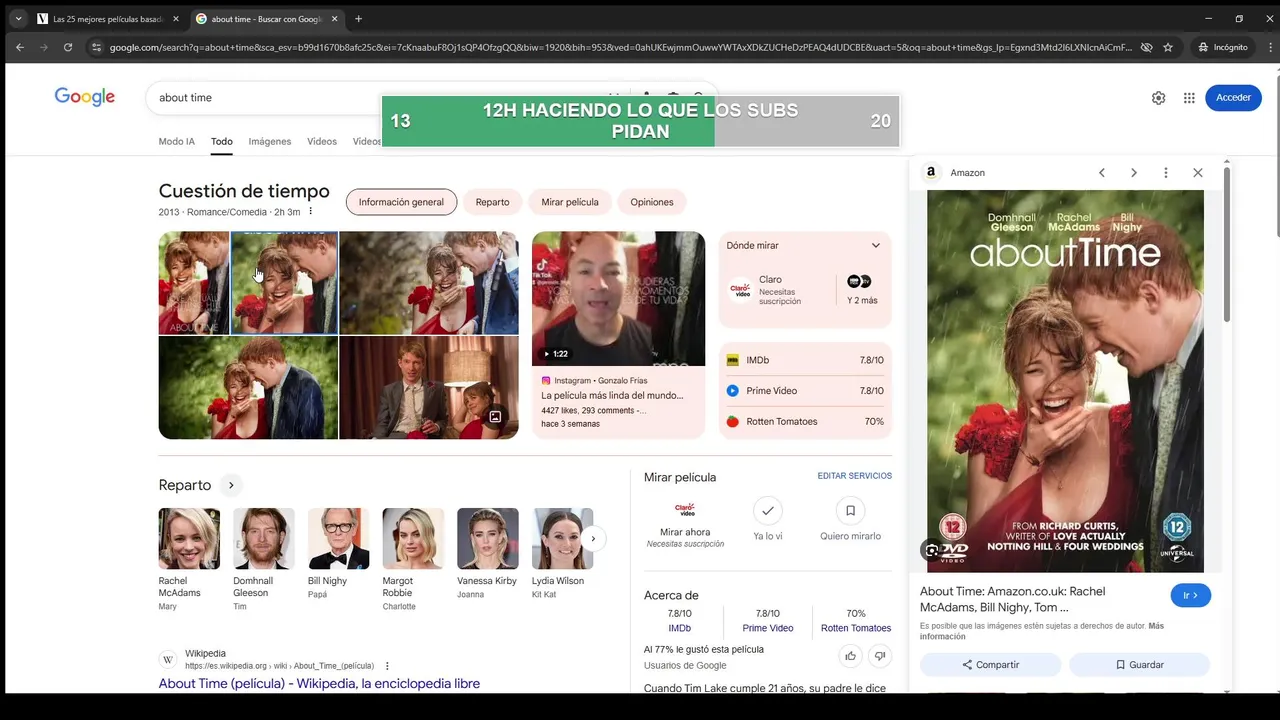Open the IMDb link under Acerca de
Image resolution: width=1280 pixels, height=720 pixels.
pos(680,628)
